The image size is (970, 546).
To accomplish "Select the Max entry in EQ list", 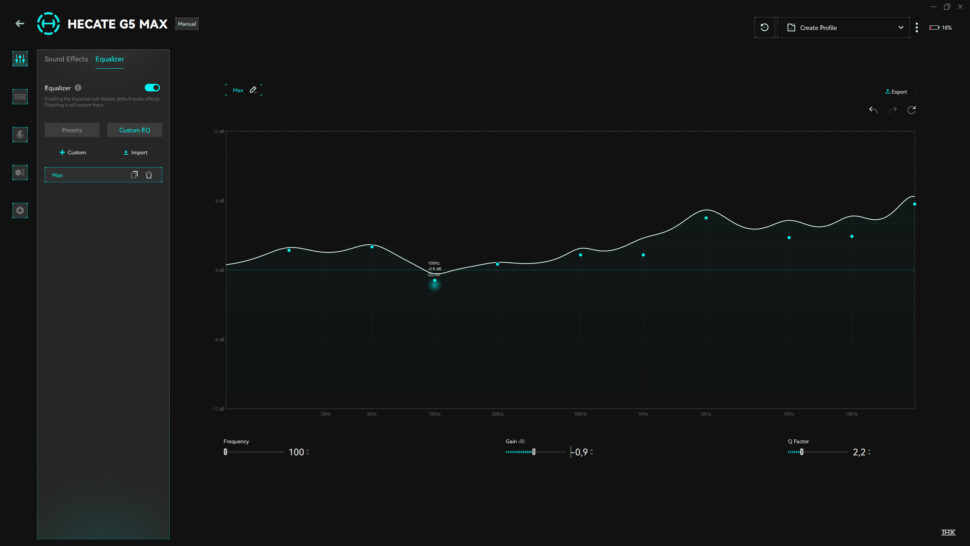I will pos(103,175).
